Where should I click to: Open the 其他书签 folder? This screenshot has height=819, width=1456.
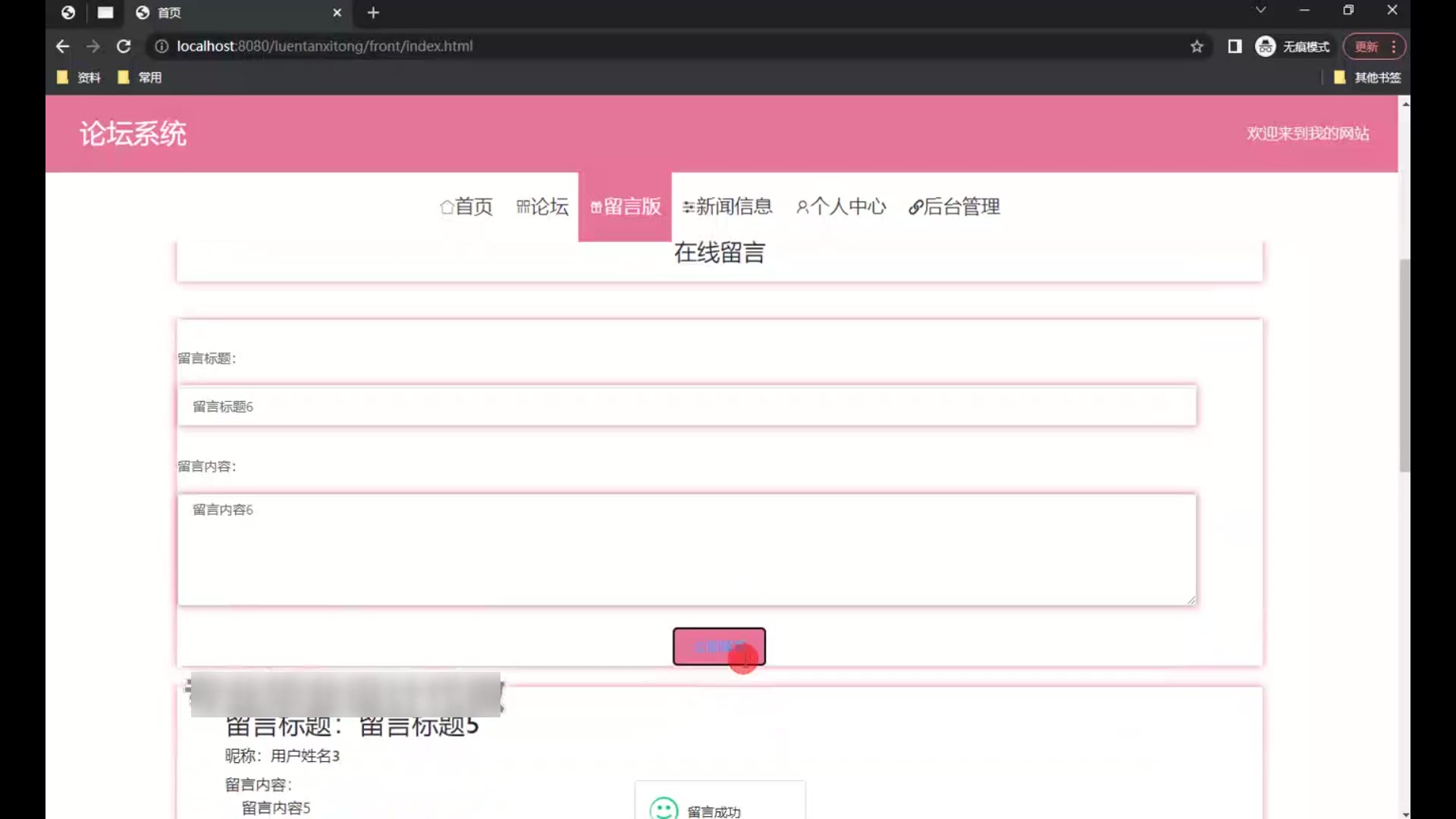(x=1367, y=77)
